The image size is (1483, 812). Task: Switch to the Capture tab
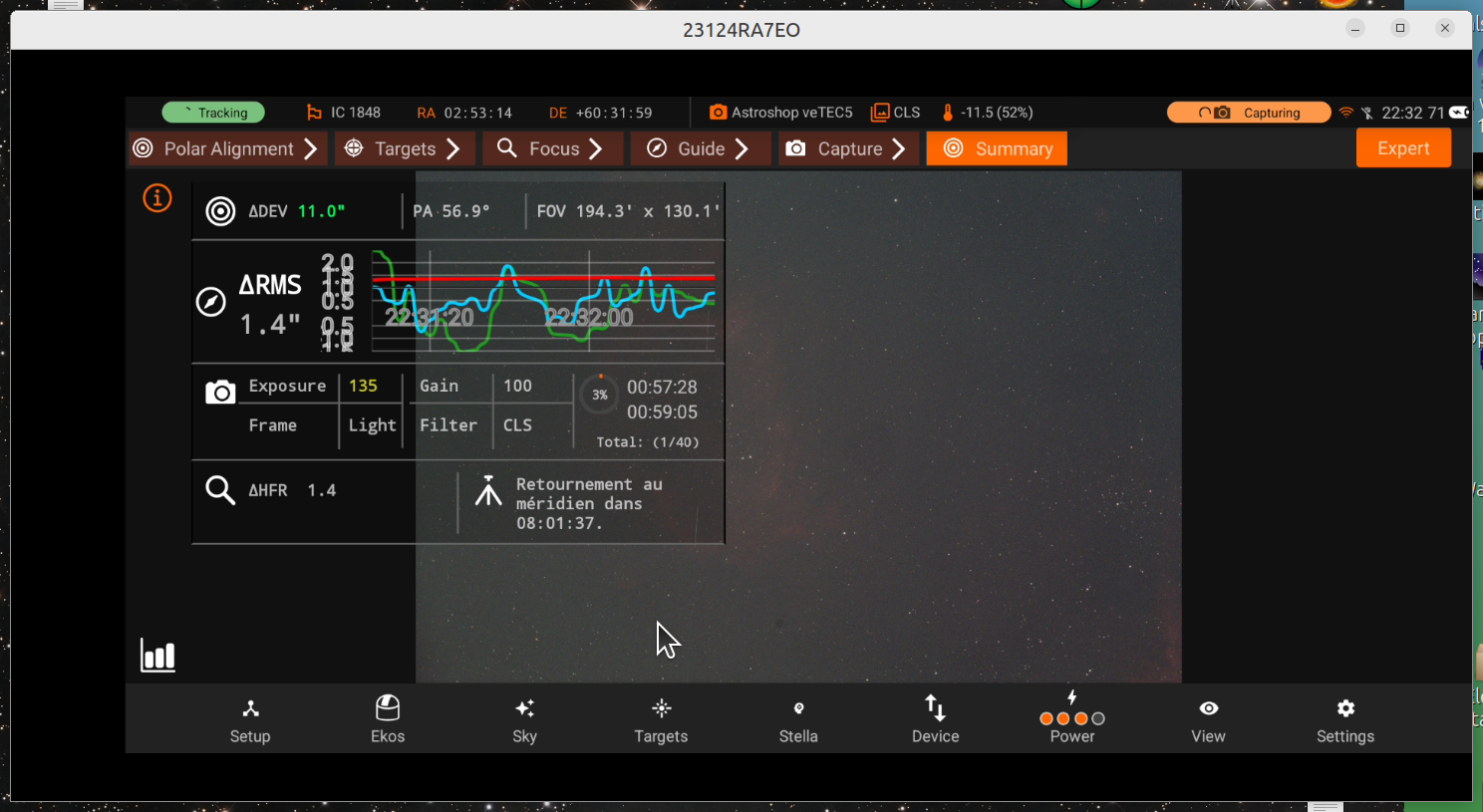click(x=848, y=148)
